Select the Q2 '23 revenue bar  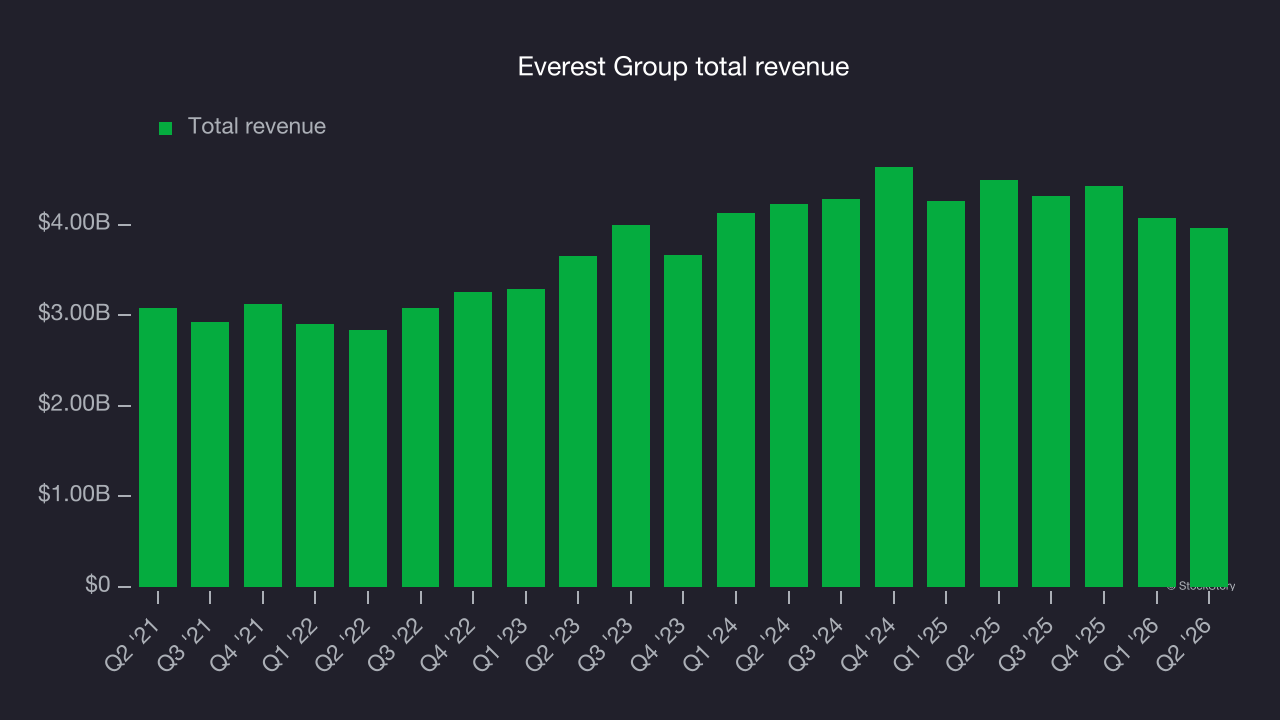click(578, 421)
